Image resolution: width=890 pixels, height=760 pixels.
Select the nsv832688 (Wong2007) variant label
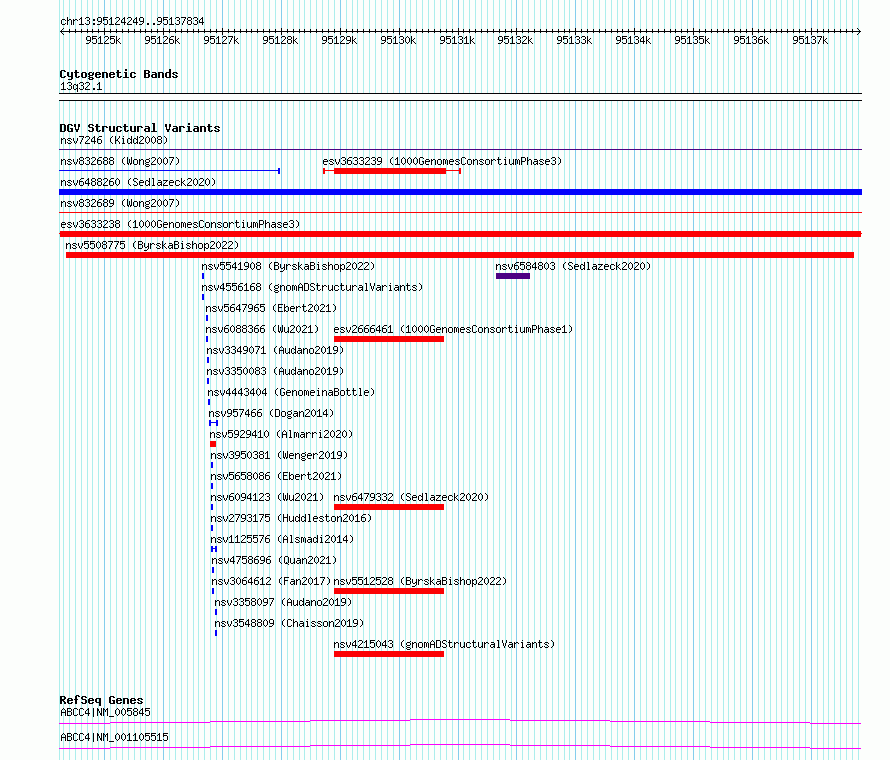(120, 161)
